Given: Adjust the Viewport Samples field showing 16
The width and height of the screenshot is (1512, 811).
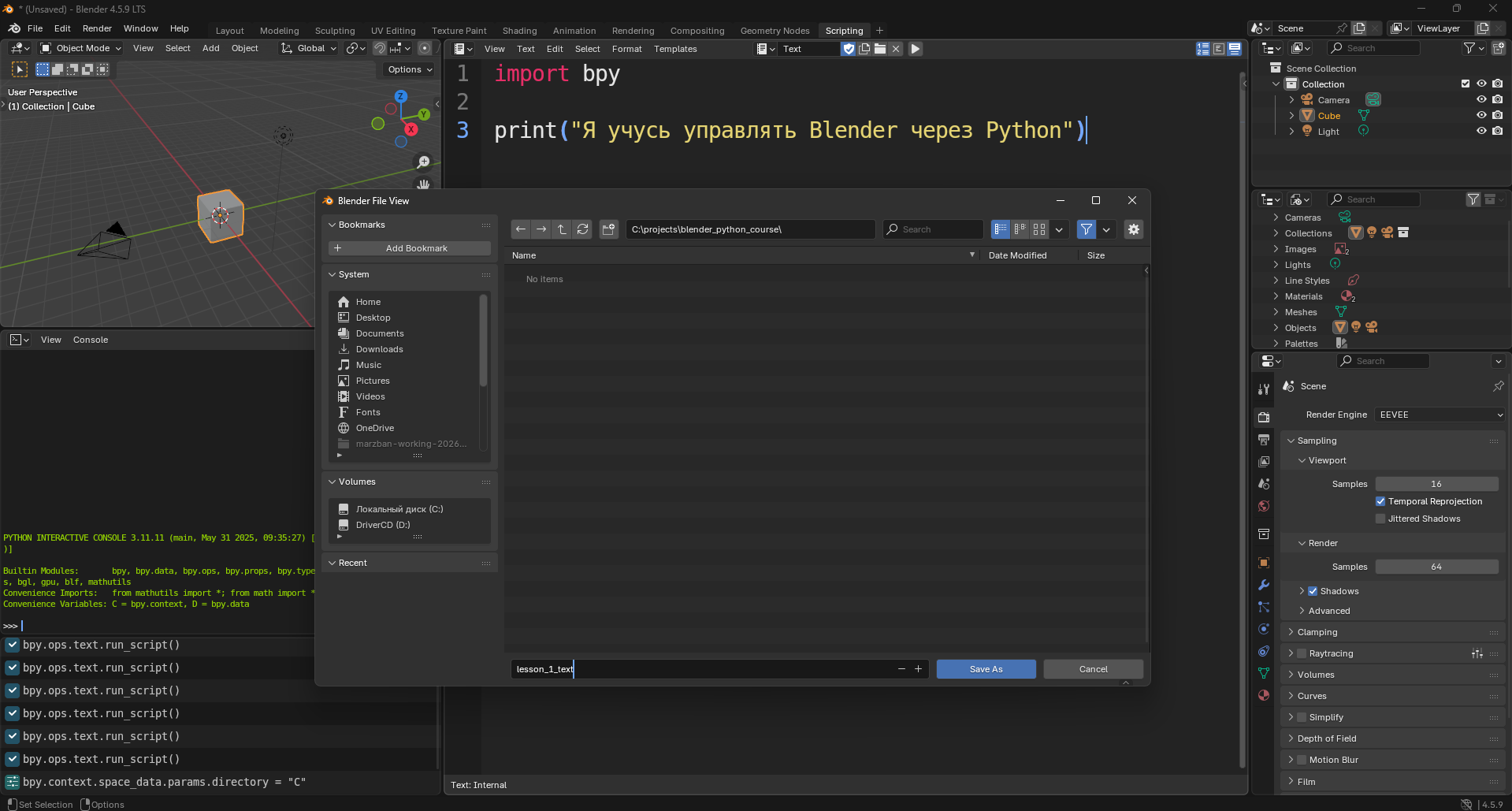Looking at the screenshot, I should point(1437,484).
